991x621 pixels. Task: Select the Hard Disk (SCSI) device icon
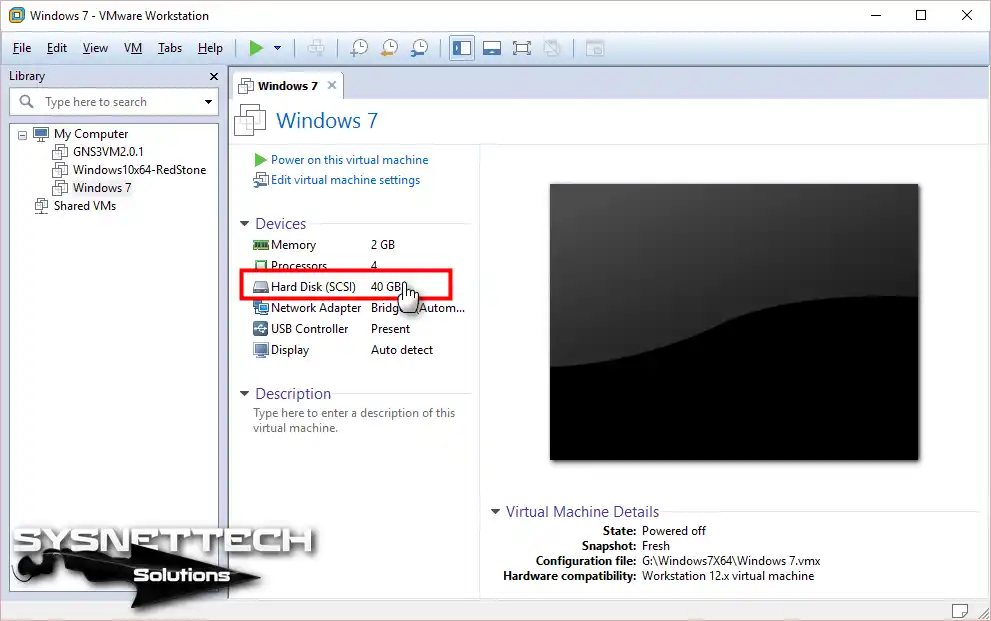click(x=262, y=286)
